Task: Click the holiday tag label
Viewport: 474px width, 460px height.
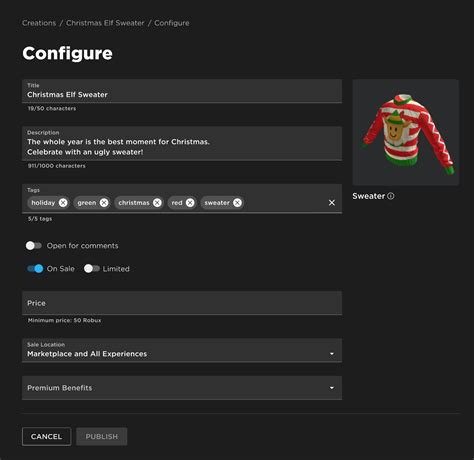Action: click(x=43, y=203)
